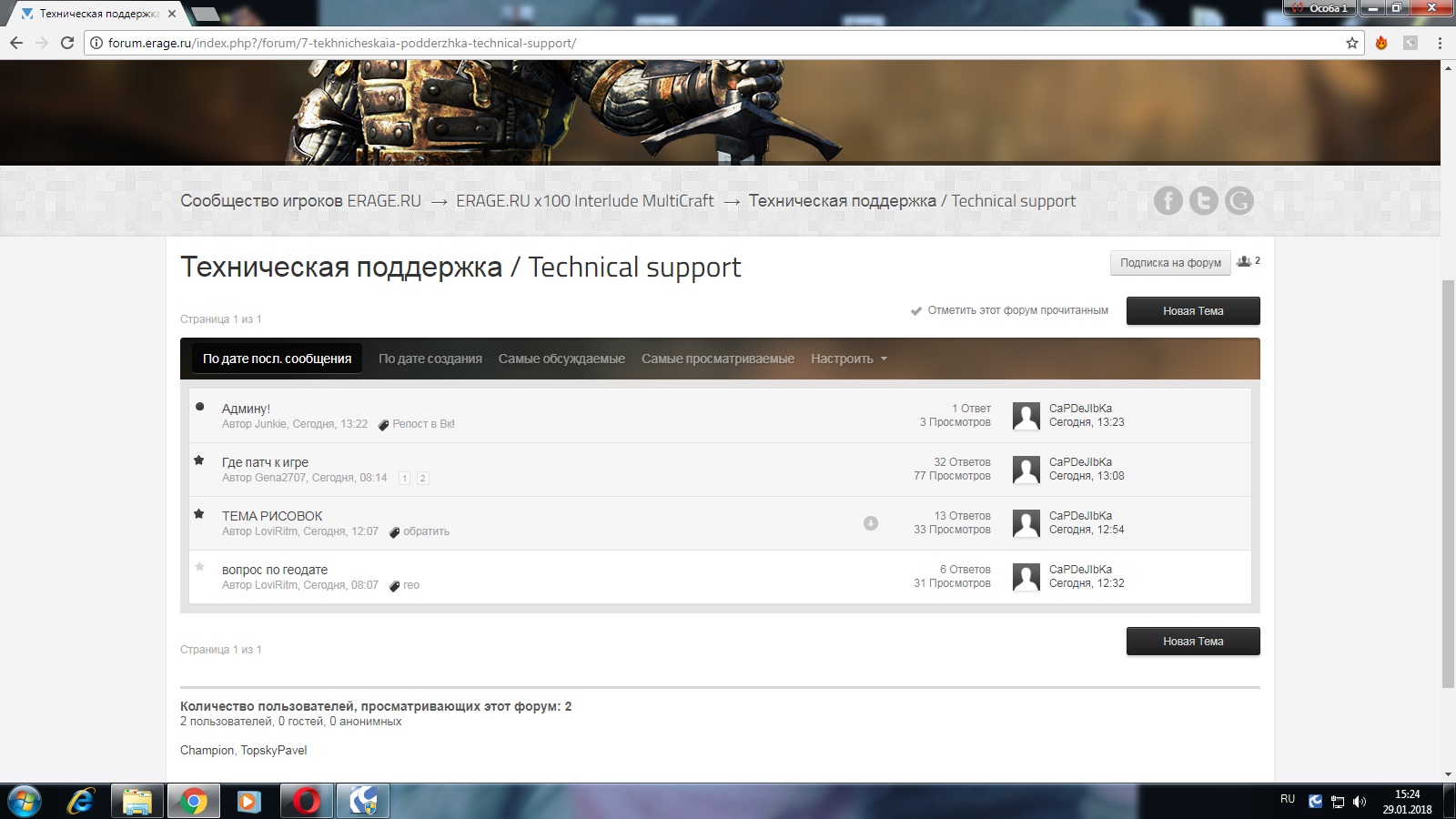The height and width of the screenshot is (819, 1456).
Task: Open CaPDeJlbKa avatar in ТЕМА РИСОВОК row
Action: tap(1026, 523)
